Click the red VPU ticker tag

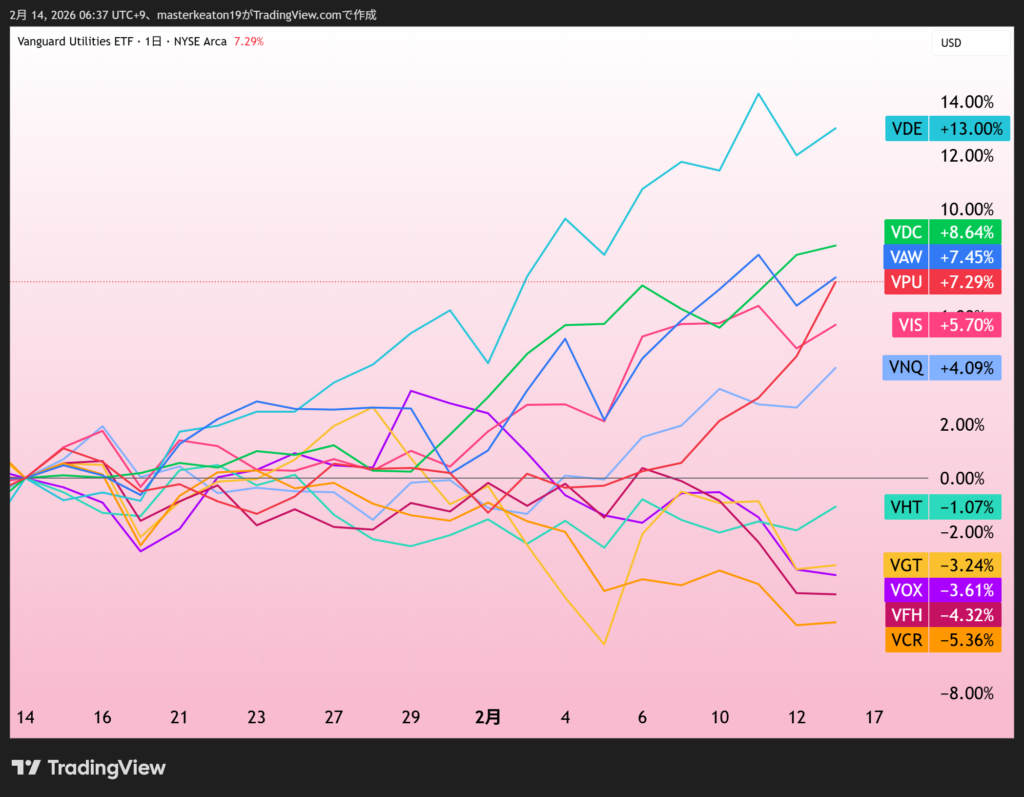tap(906, 282)
